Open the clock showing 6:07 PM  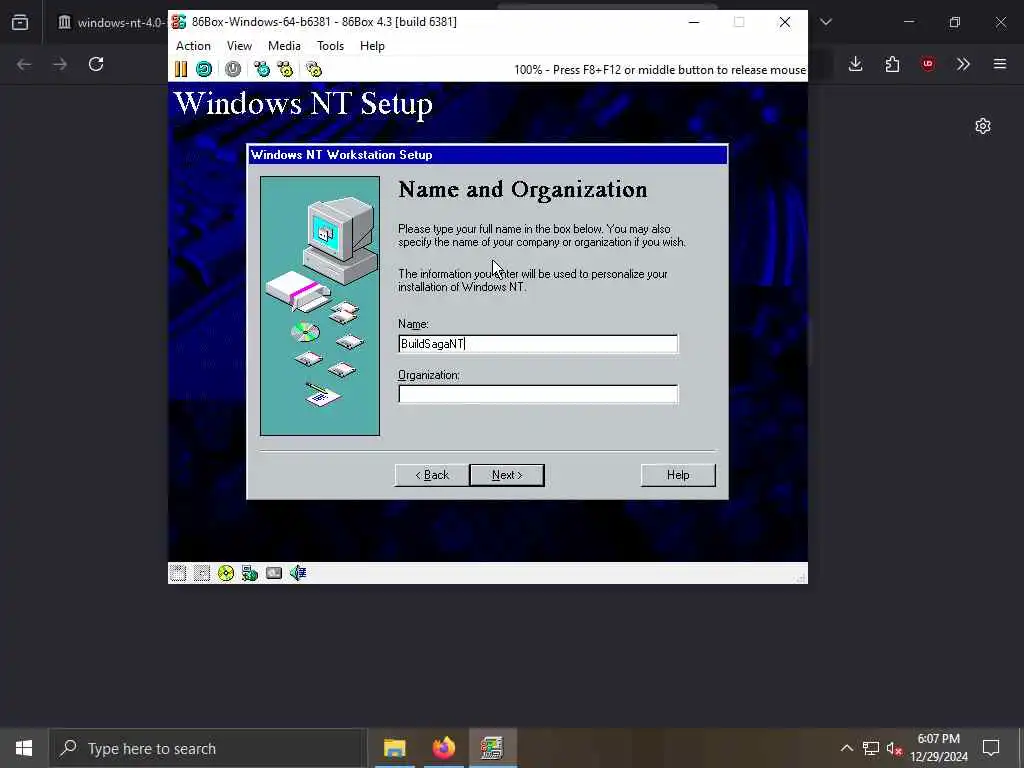click(939, 748)
